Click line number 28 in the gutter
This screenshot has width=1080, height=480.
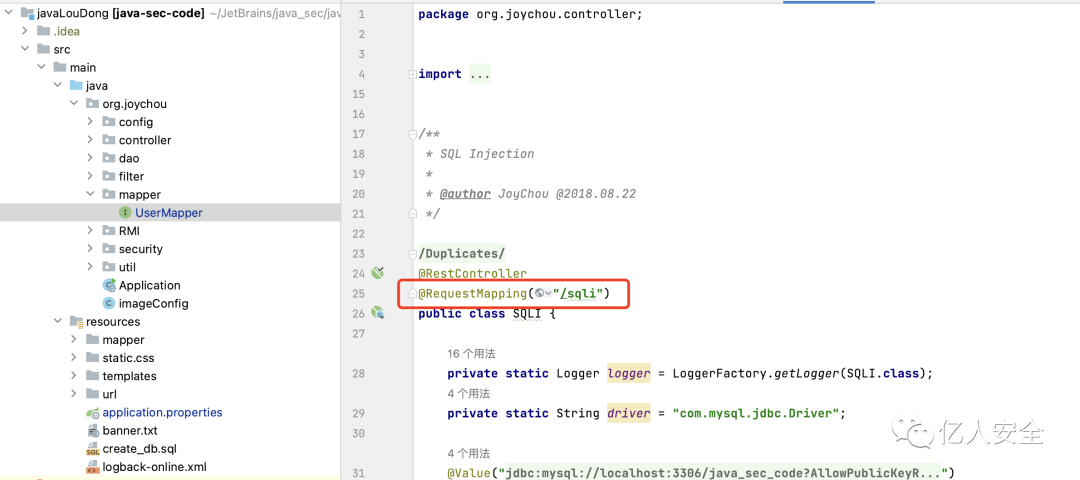coord(357,373)
